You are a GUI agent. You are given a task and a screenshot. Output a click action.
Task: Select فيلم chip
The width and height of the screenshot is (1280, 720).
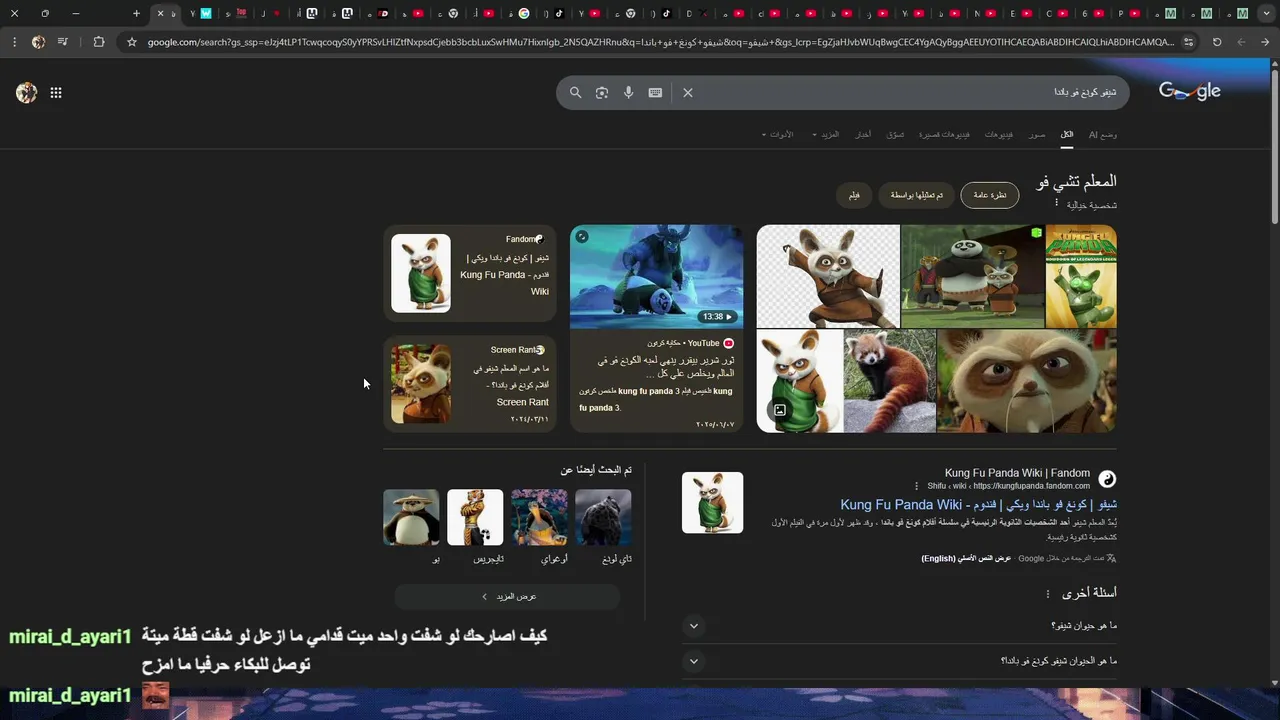854,195
